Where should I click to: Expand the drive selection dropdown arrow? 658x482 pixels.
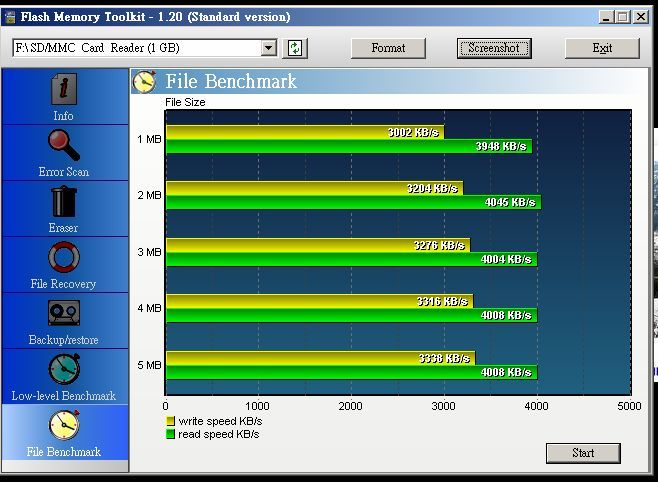[268, 48]
